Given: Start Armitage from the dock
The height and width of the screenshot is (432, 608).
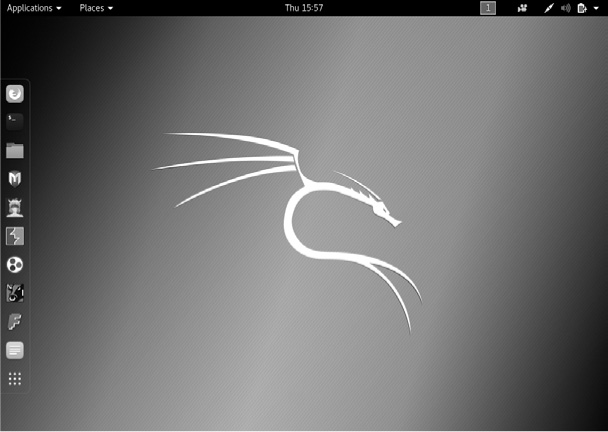Looking at the screenshot, I should point(15,208).
